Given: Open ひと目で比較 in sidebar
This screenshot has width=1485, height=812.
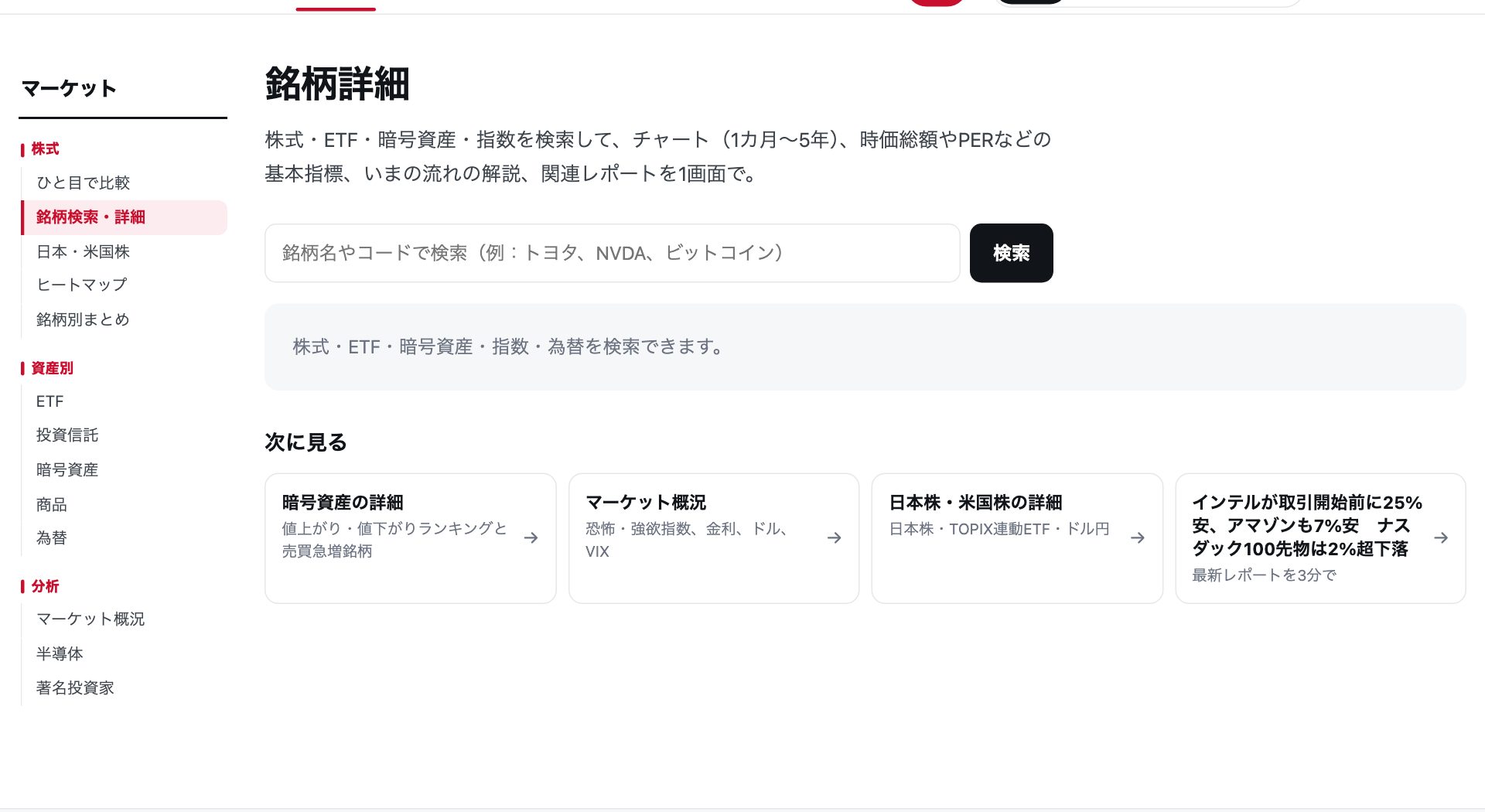Looking at the screenshot, I should (x=83, y=183).
